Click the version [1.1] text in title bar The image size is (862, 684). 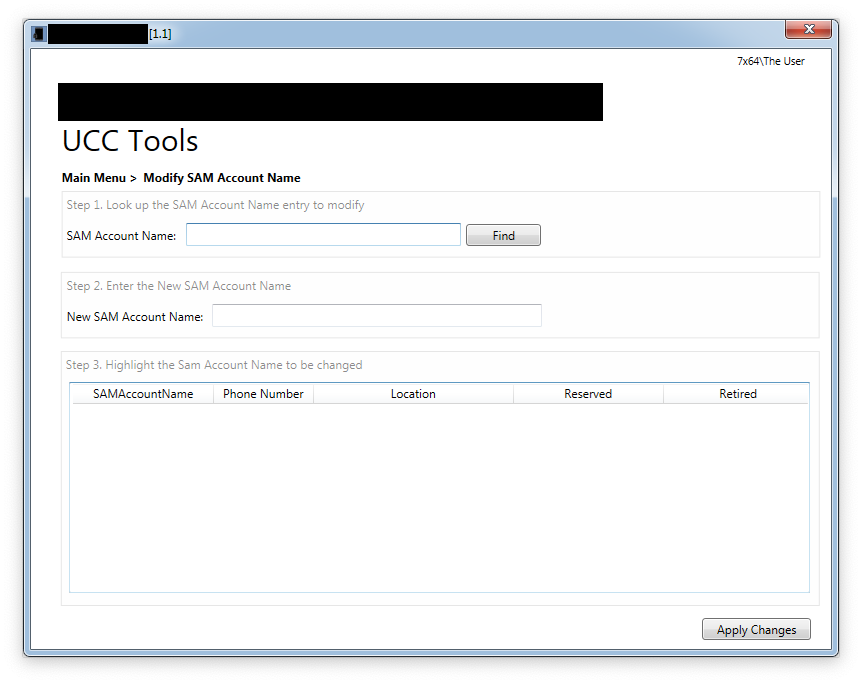pos(160,34)
